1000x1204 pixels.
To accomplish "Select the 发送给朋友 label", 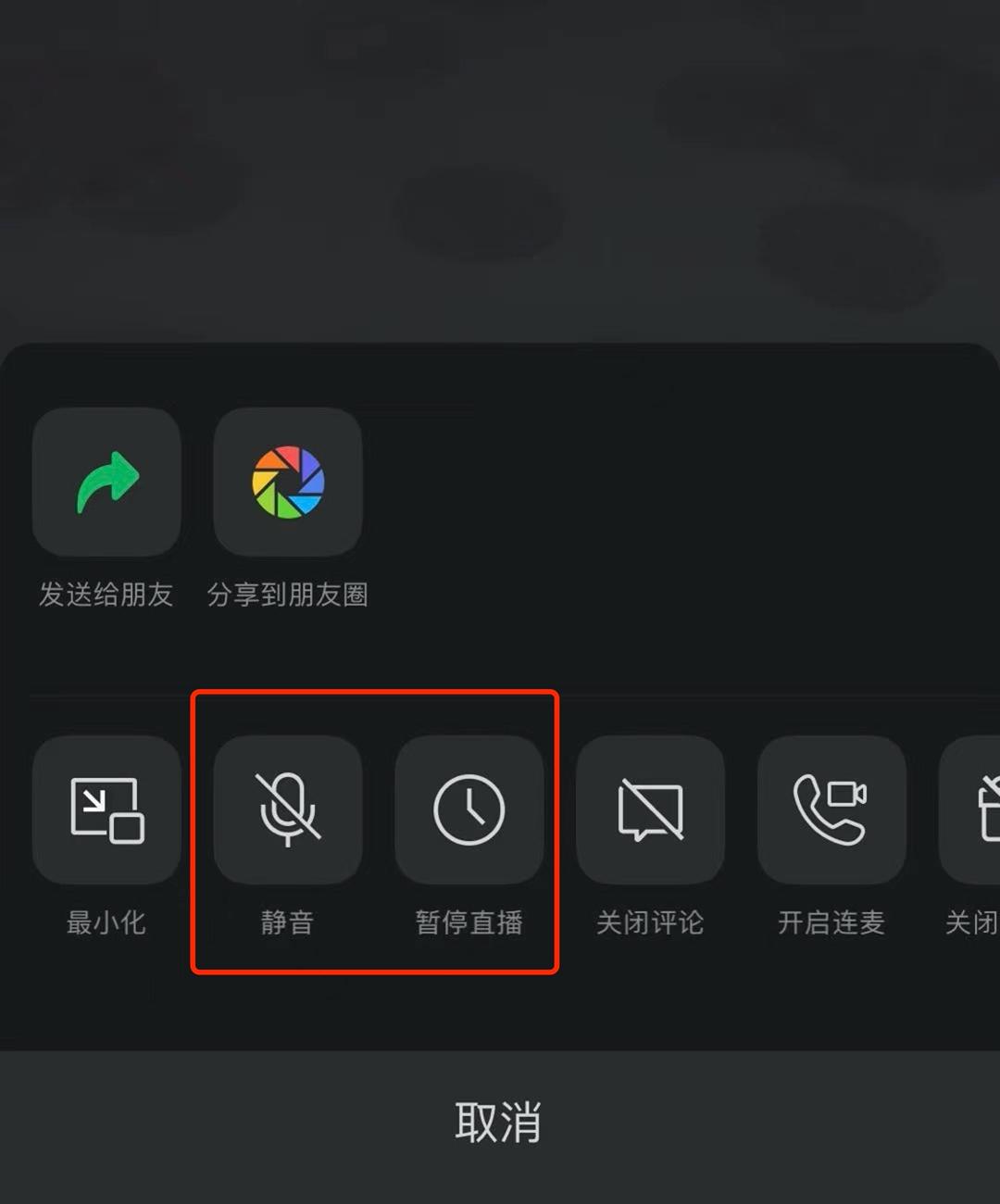I will point(106,595).
